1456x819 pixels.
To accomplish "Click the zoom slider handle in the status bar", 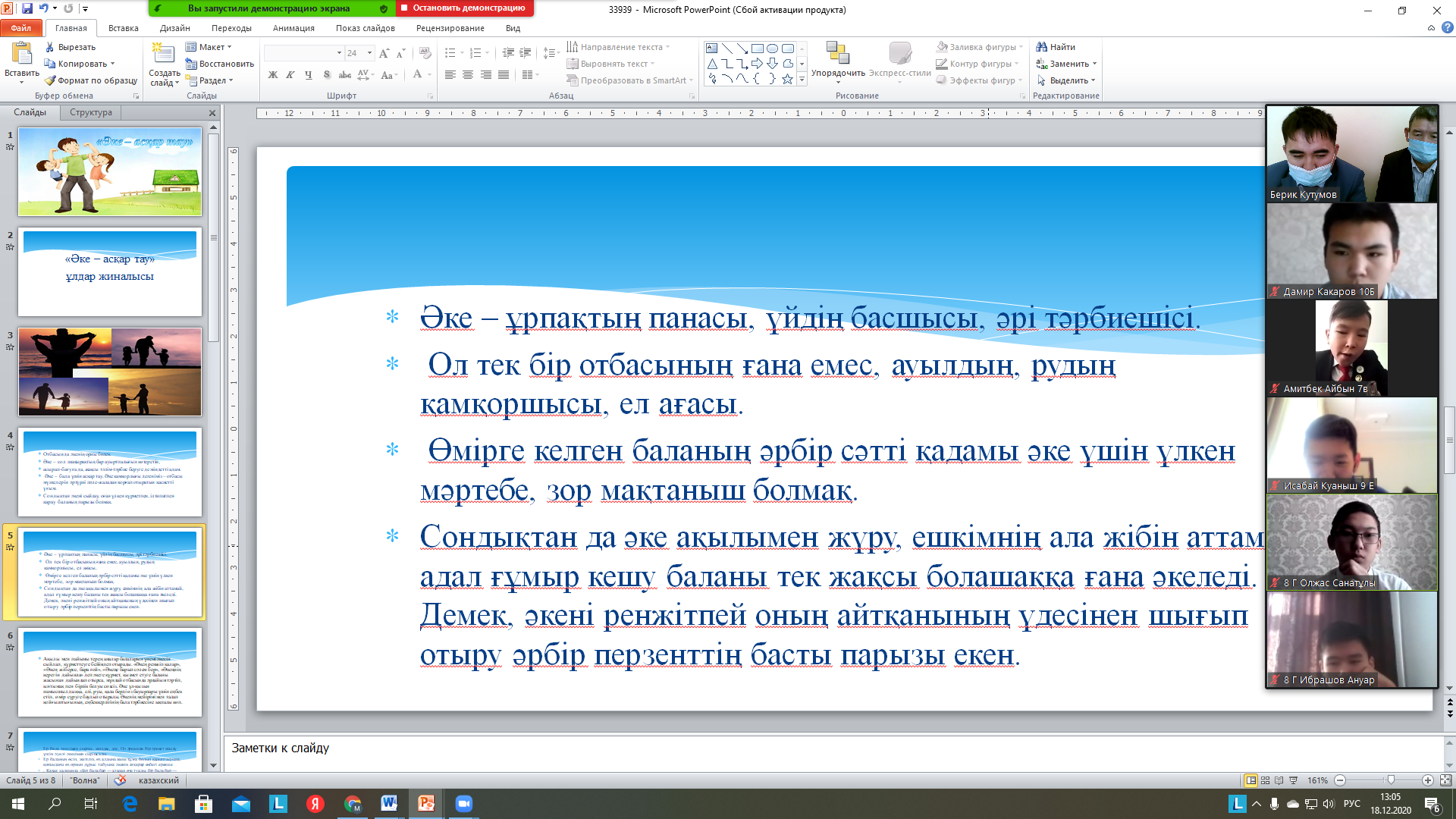I will tap(1391, 780).
